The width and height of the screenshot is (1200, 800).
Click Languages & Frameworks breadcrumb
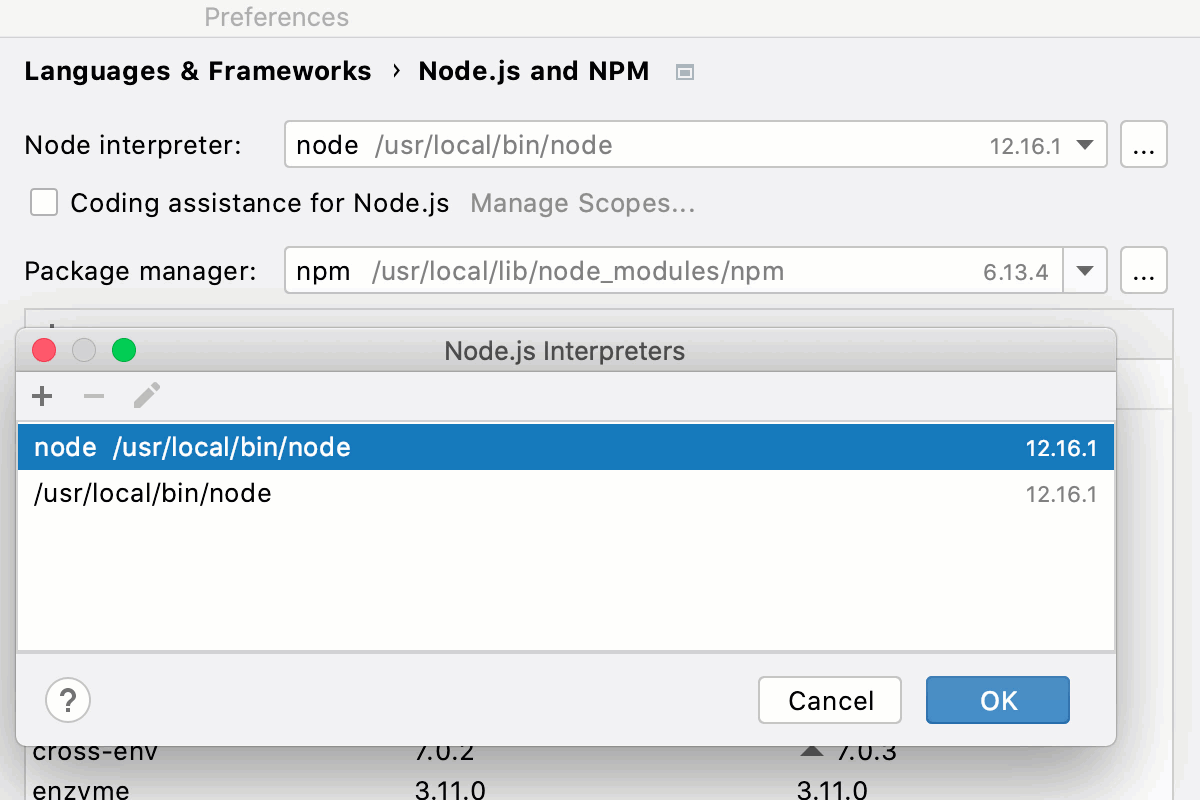click(197, 71)
